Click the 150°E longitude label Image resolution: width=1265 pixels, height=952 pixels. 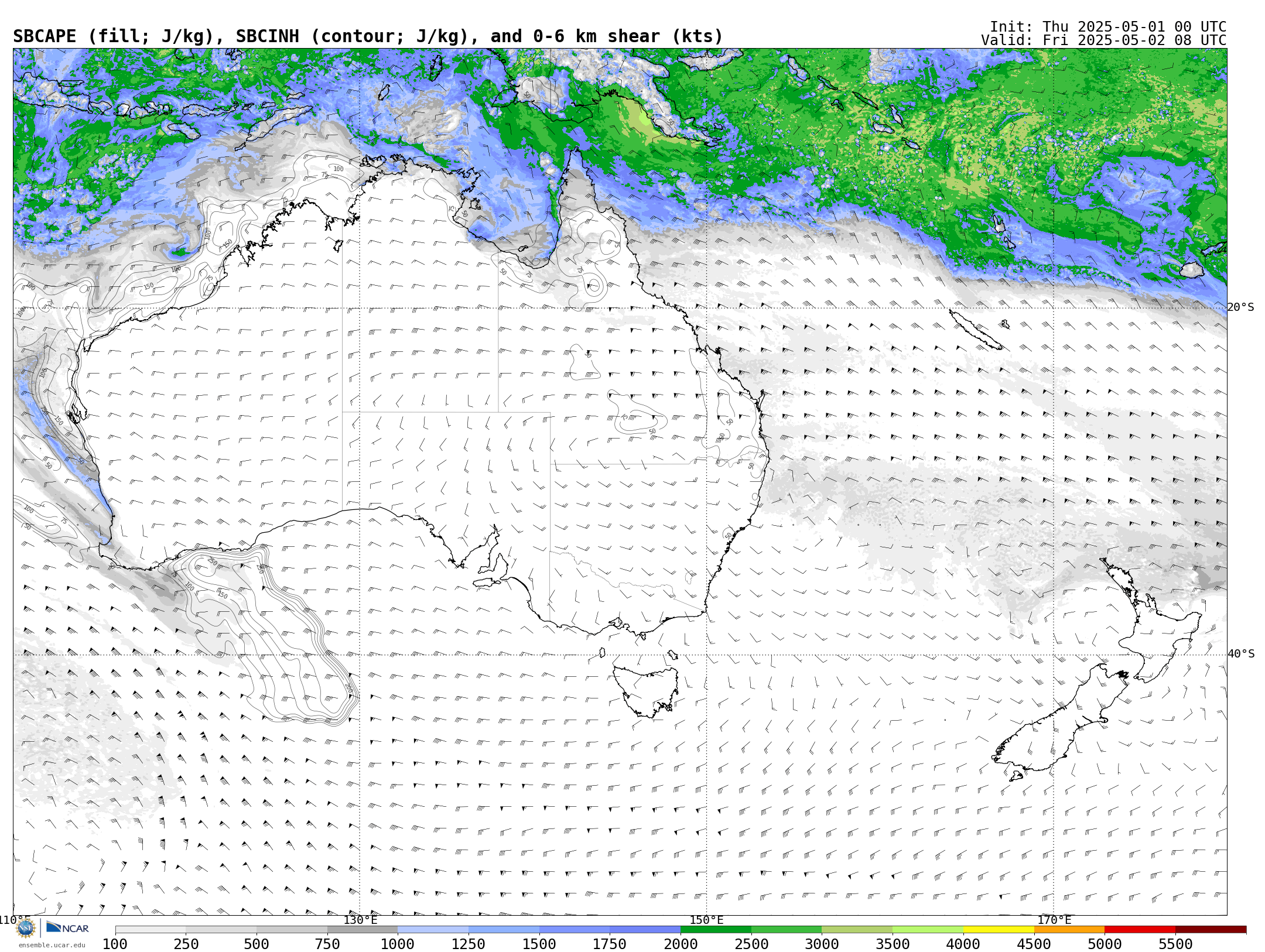(706, 920)
